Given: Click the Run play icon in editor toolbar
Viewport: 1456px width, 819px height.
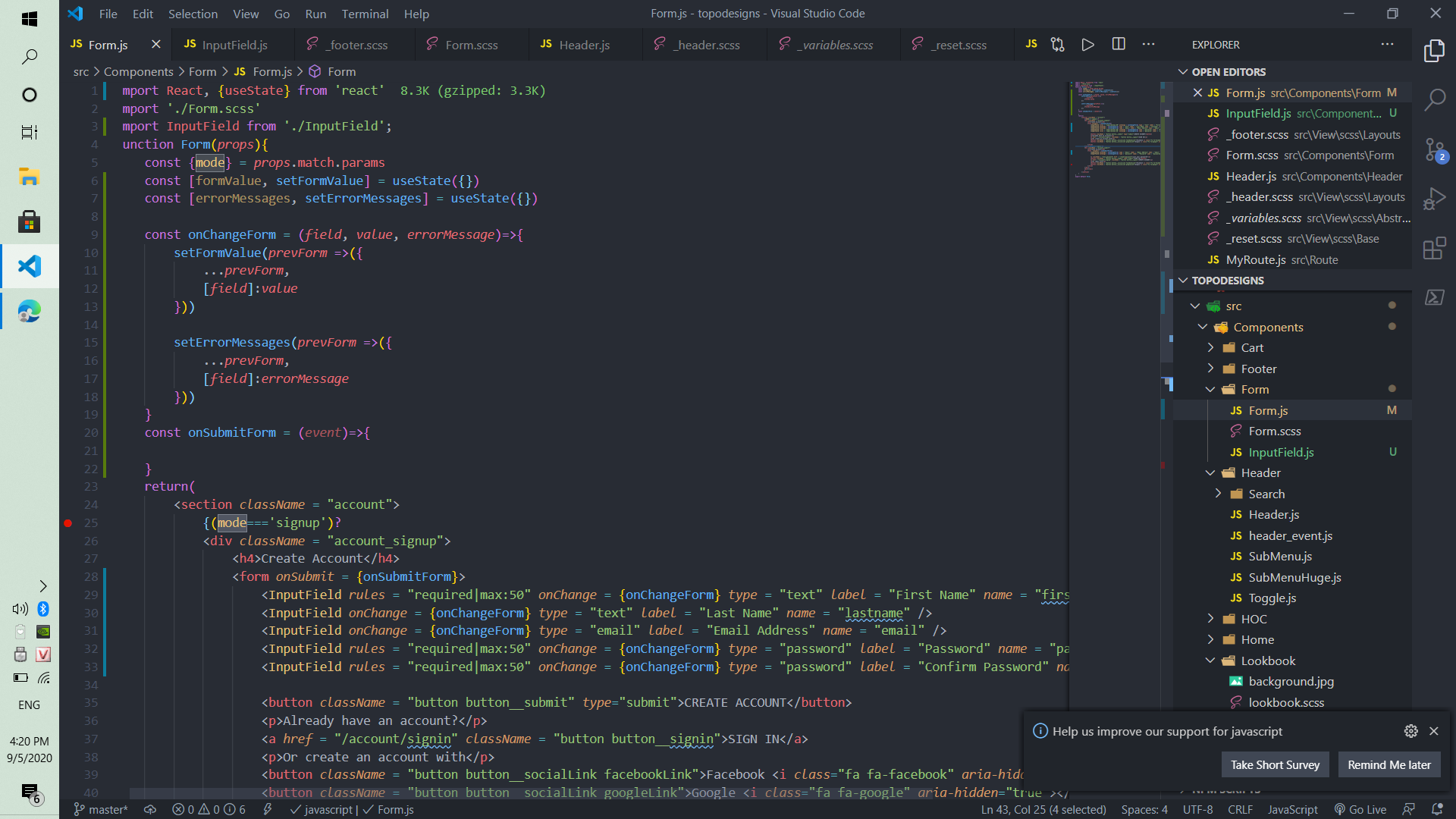Looking at the screenshot, I should 1087,45.
